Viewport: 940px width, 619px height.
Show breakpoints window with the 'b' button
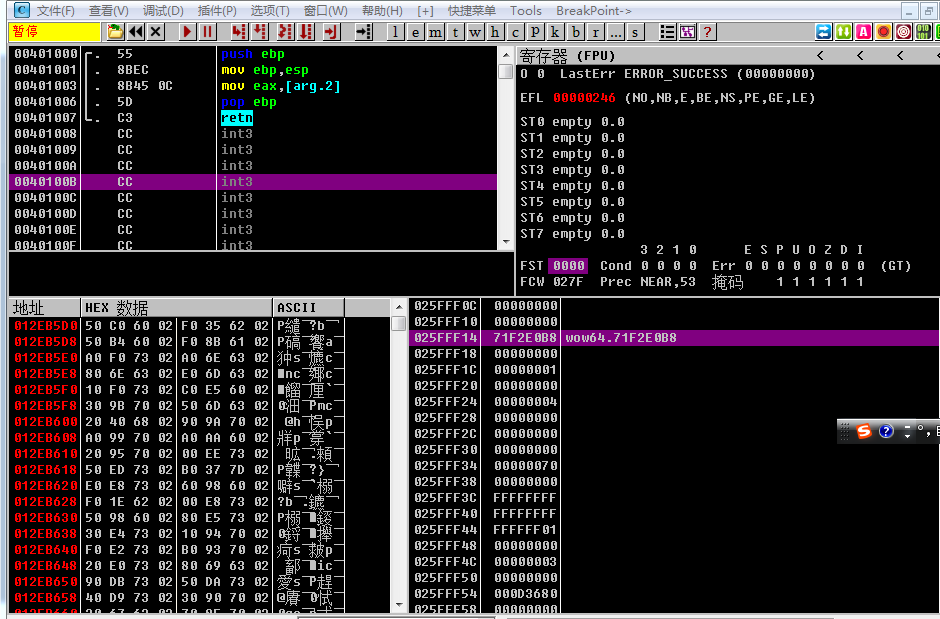pos(576,32)
